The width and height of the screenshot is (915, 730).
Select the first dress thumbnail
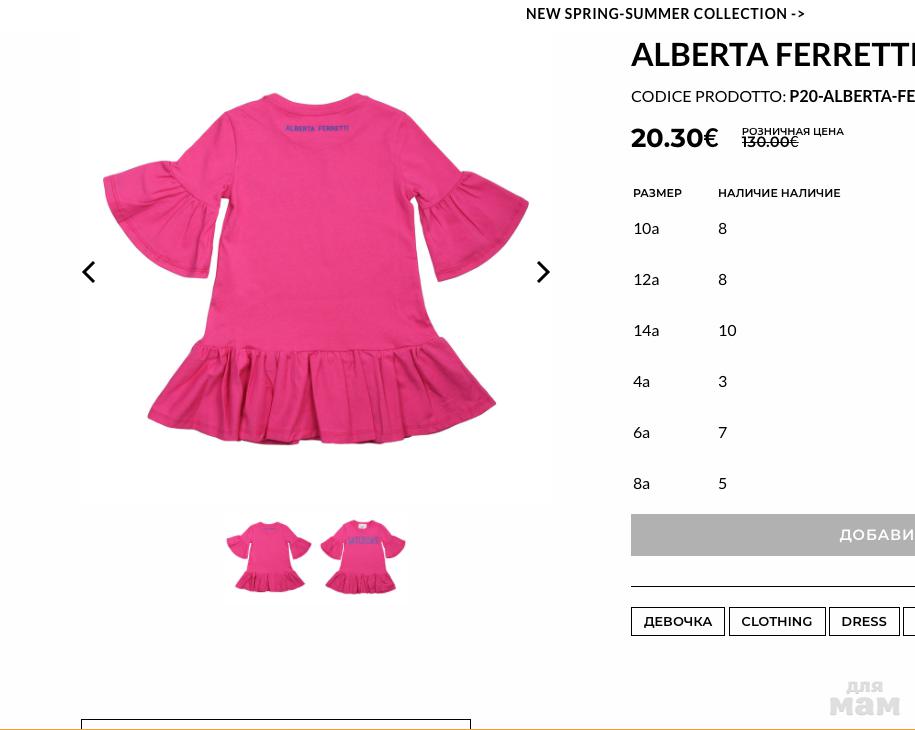click(x=269, y=556)
